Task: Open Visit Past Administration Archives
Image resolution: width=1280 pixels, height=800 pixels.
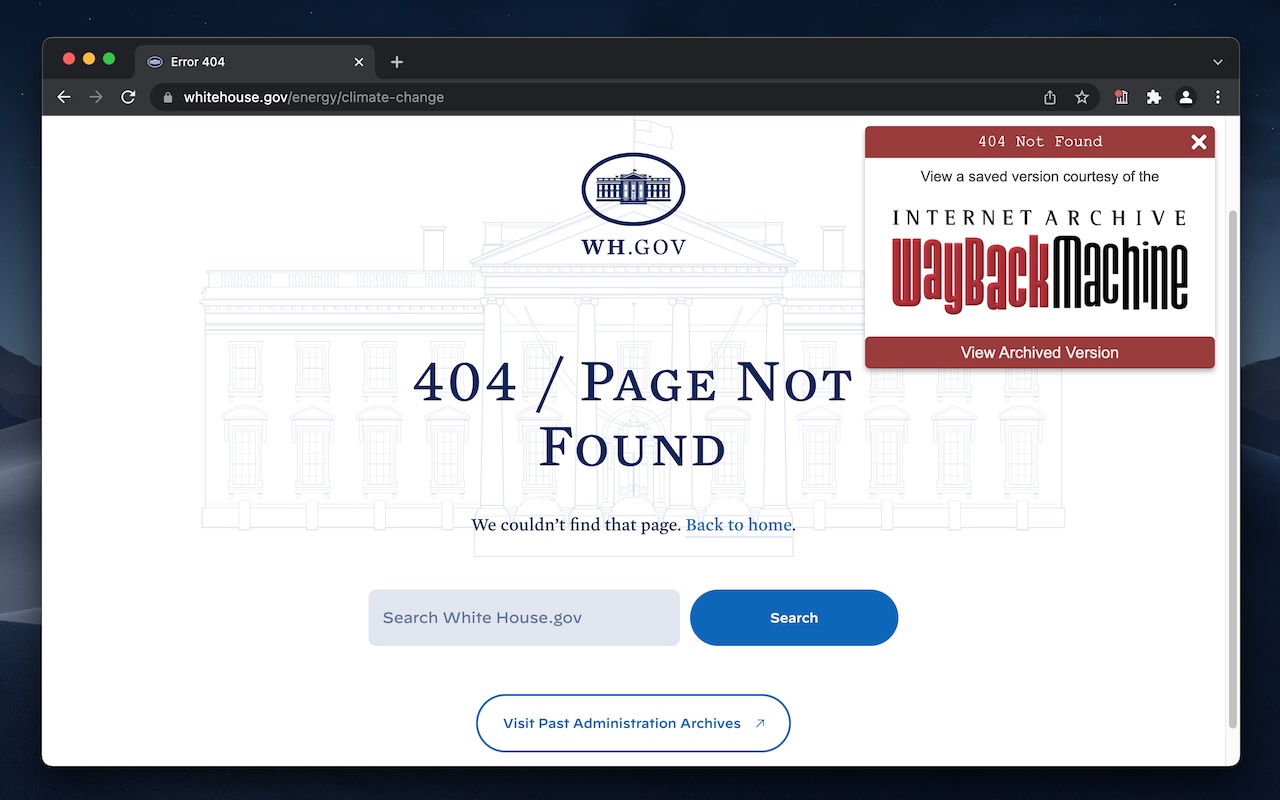Action: pyautogui.click(x=632, y=723)
